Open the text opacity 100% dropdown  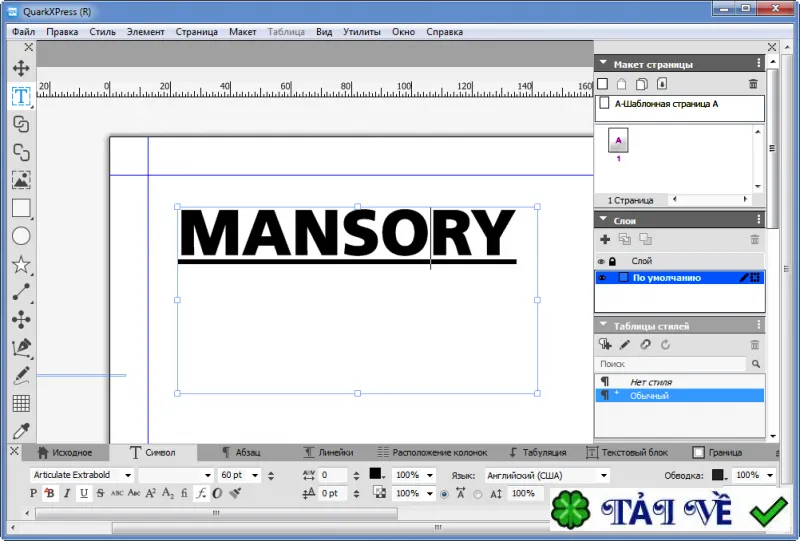(x=430, y=494)
